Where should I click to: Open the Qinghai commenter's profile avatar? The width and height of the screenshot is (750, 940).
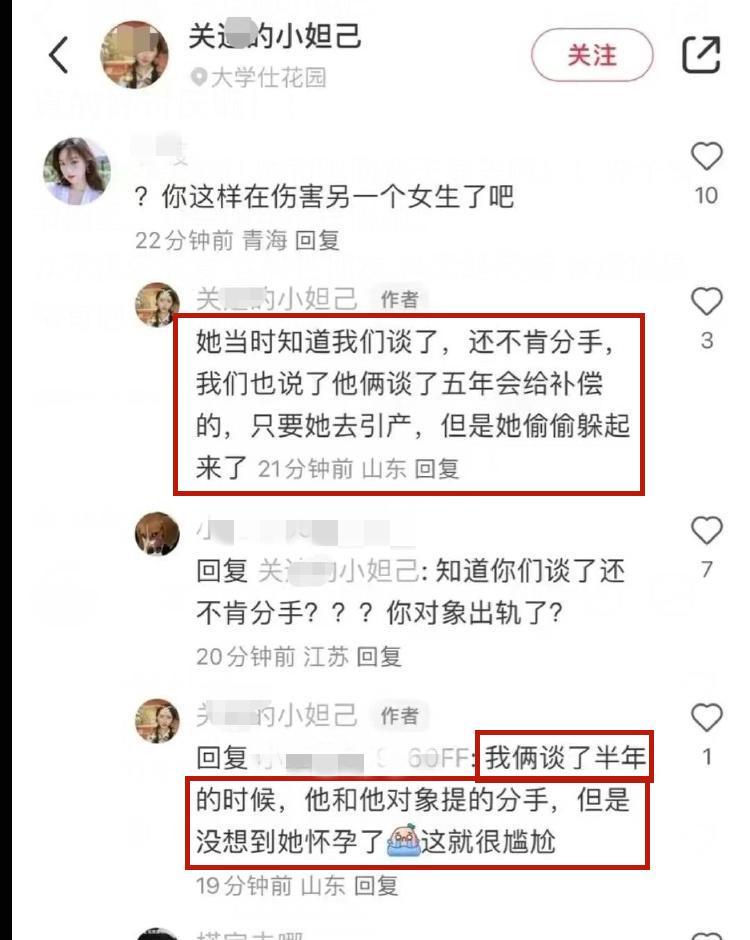[x=77, y=171]
